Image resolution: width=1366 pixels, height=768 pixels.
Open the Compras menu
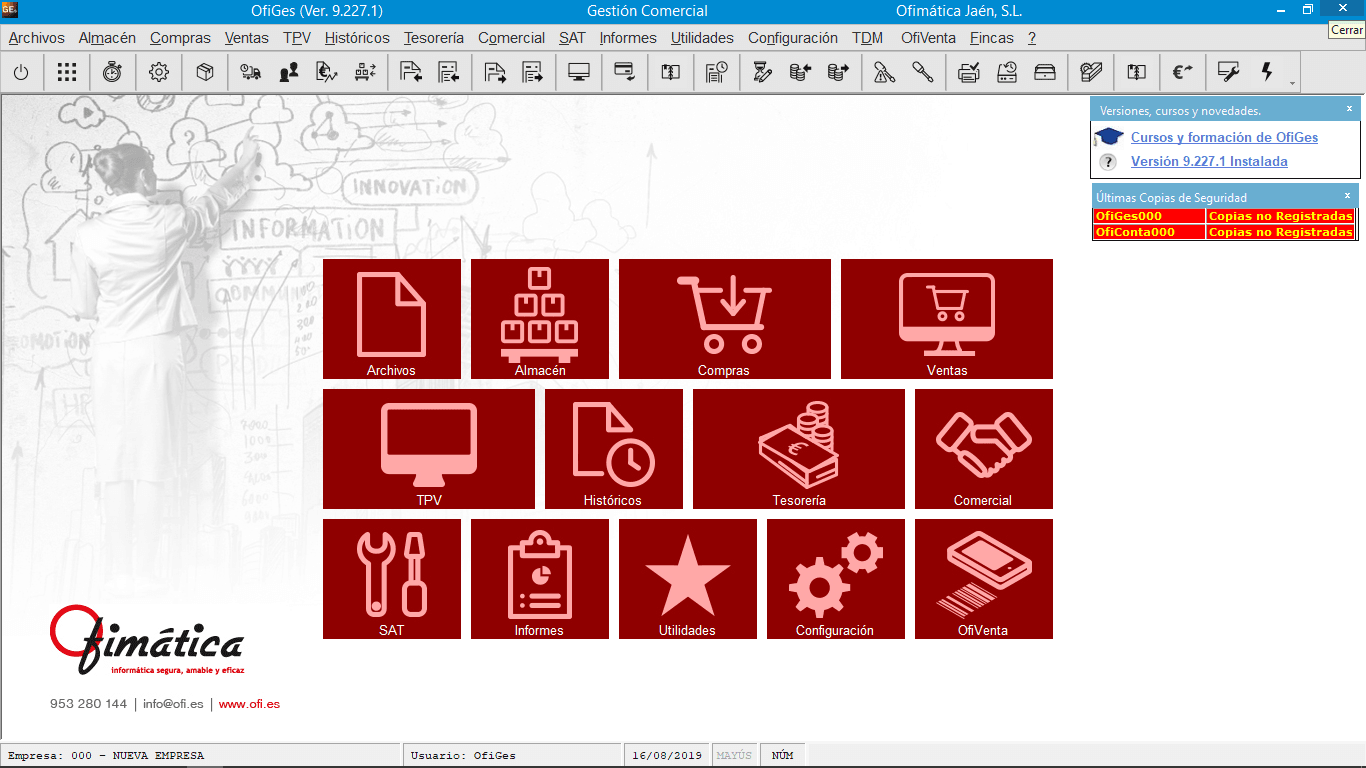[180, 38]
